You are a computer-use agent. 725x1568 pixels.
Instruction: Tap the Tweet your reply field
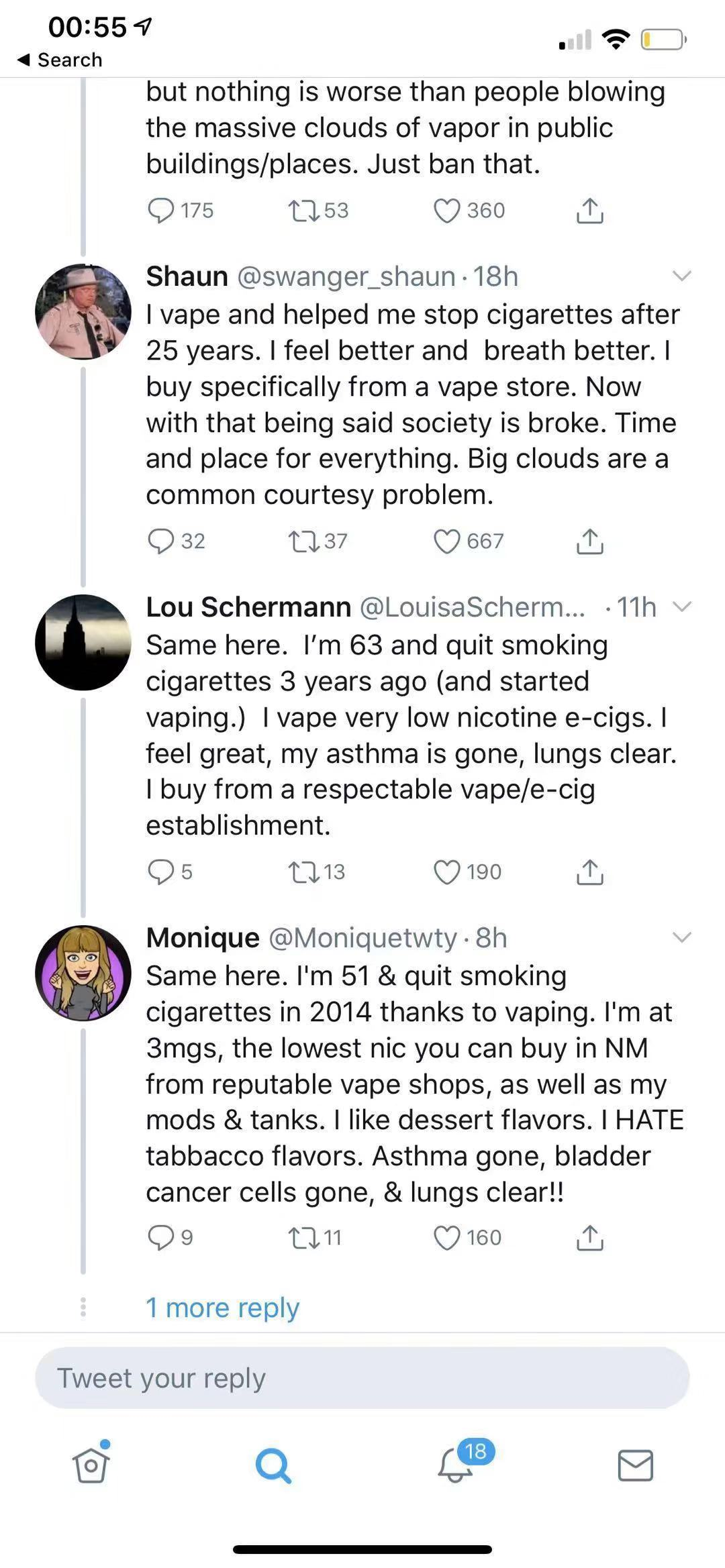tap(362, 1378)
